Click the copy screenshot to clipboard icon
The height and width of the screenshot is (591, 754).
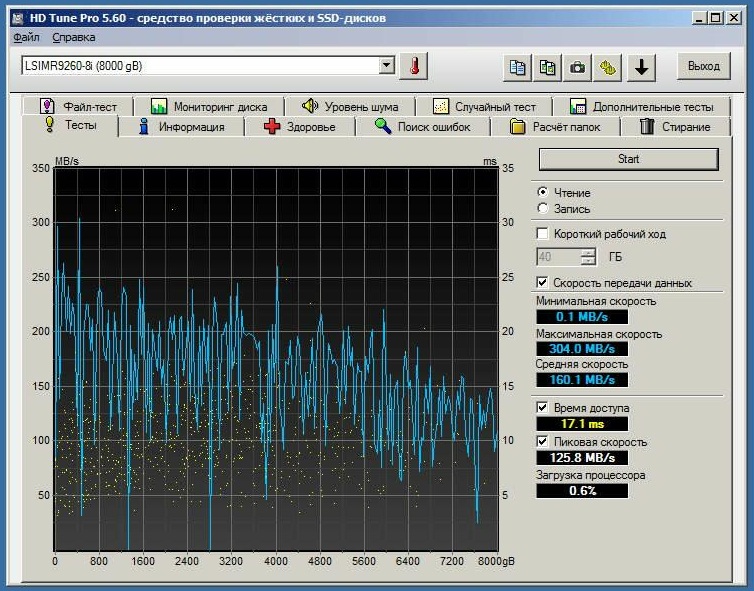(547, 67)
